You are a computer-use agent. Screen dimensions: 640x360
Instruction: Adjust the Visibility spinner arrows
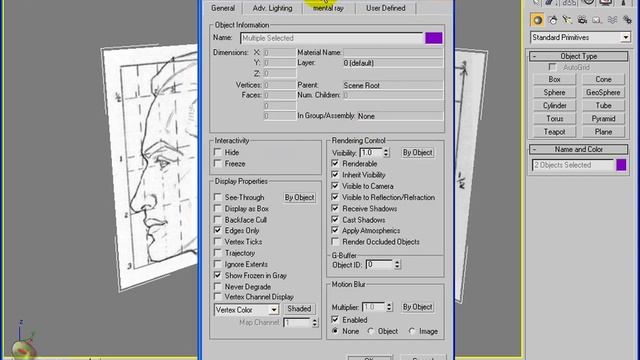[386, 152]
